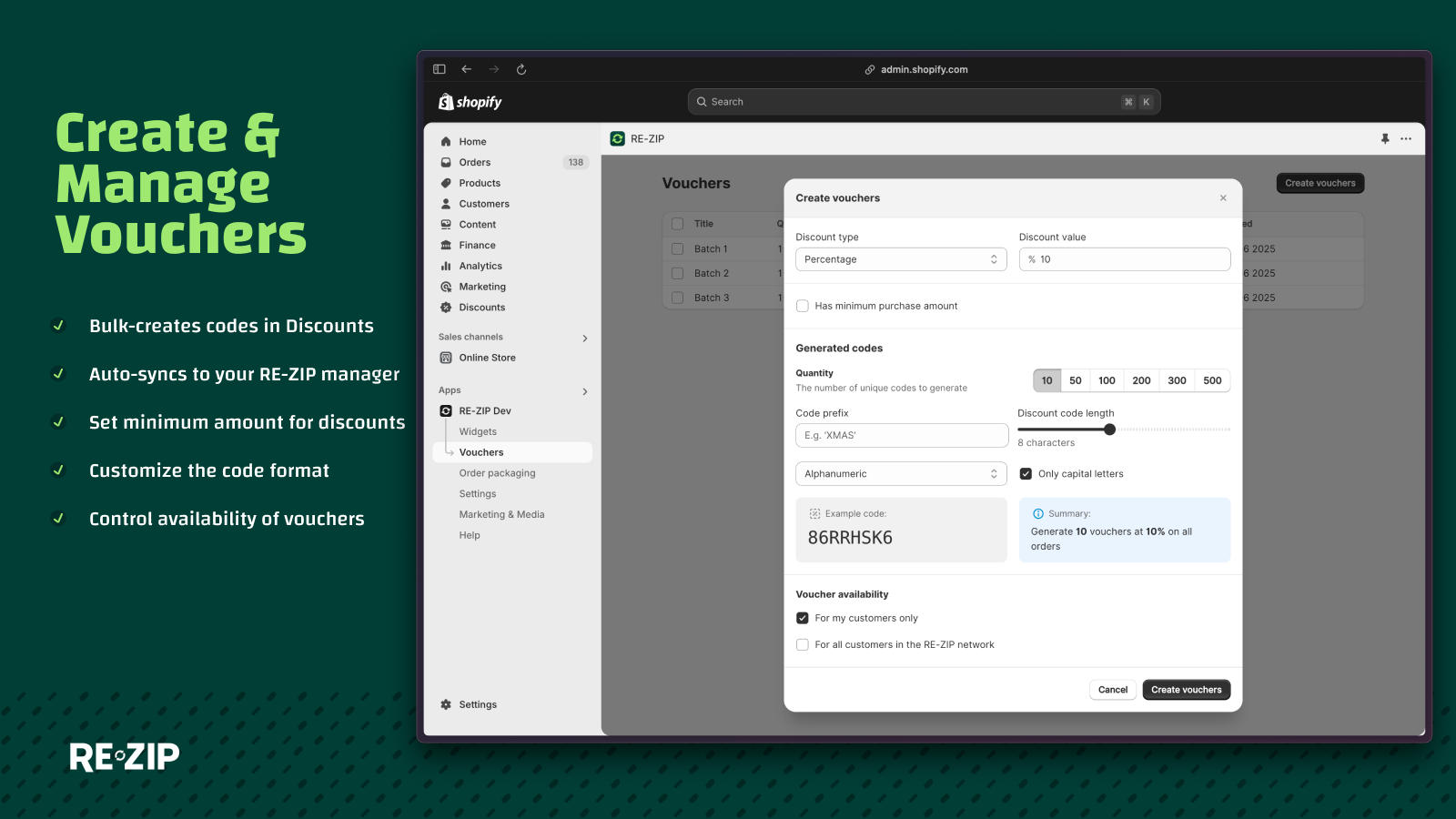Uncheck Only capital letters
The image size is (1456, 819).
1026,473
